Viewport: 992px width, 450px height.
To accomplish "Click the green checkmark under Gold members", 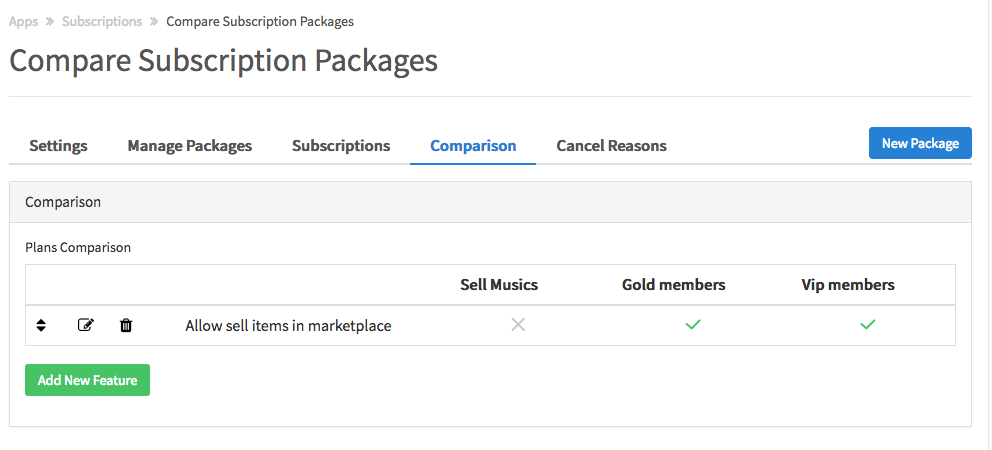I will 693,325.
